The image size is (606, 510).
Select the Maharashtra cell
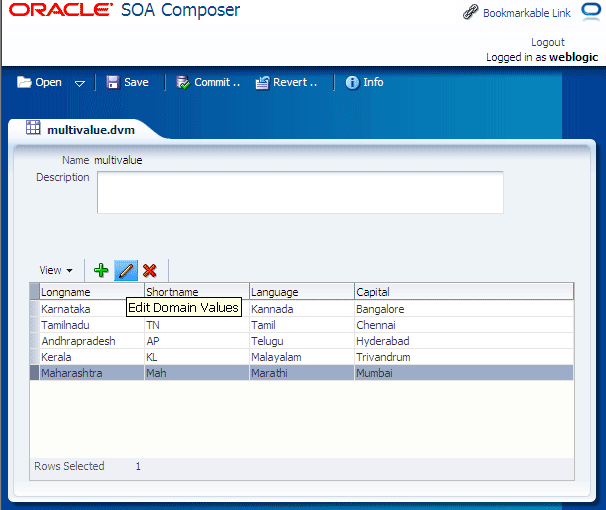pos(92,373)
